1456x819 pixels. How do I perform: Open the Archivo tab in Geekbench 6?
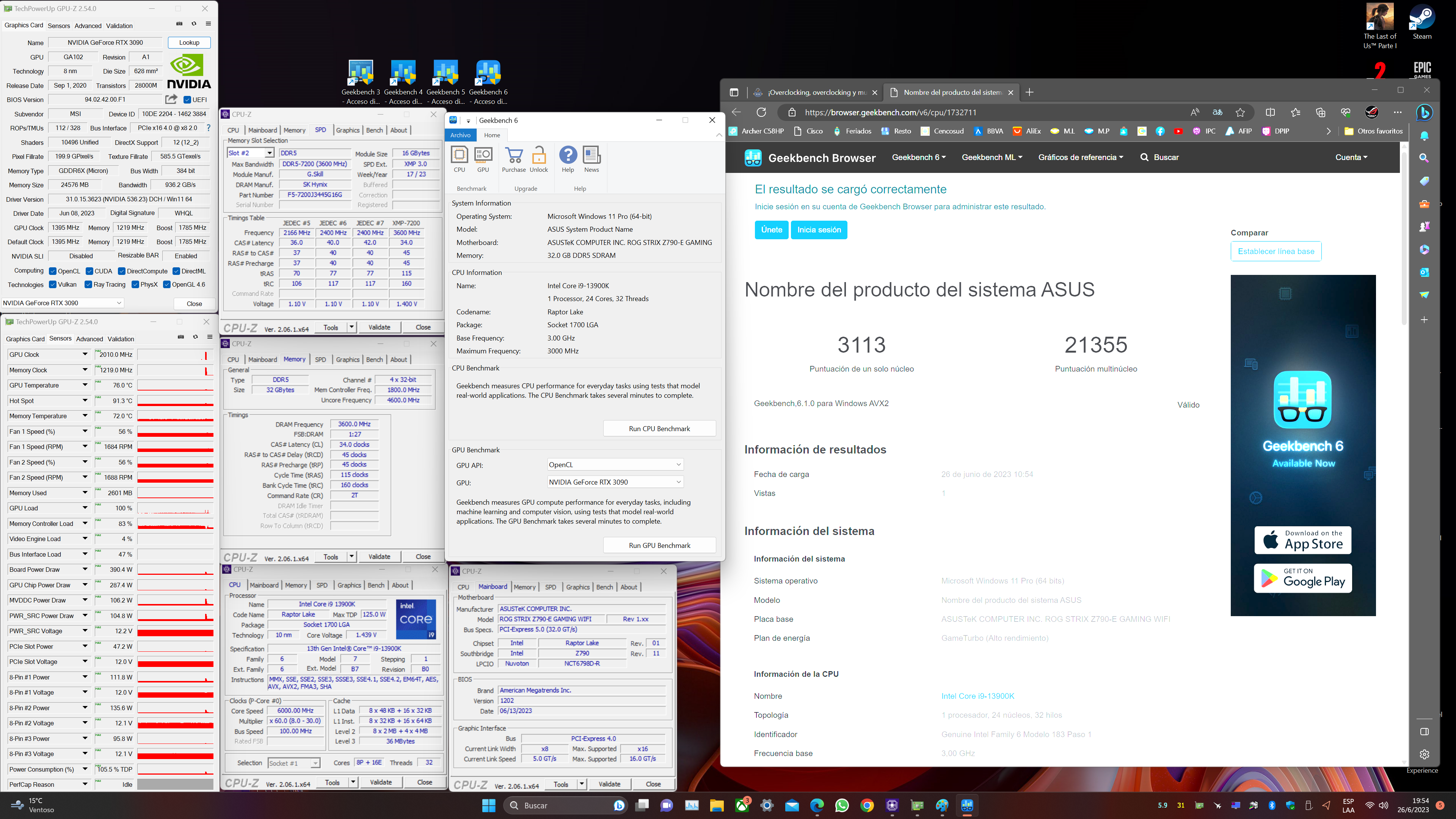click(x=460, y=135)
